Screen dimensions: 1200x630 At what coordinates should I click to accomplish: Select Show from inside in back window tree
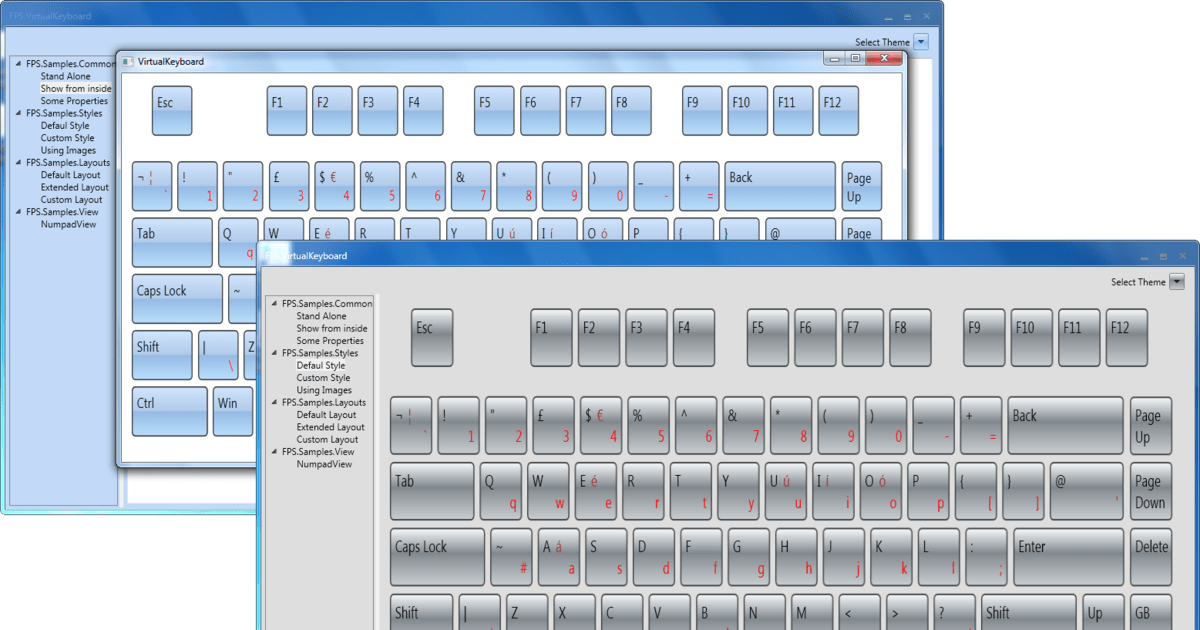pos(76,88)
